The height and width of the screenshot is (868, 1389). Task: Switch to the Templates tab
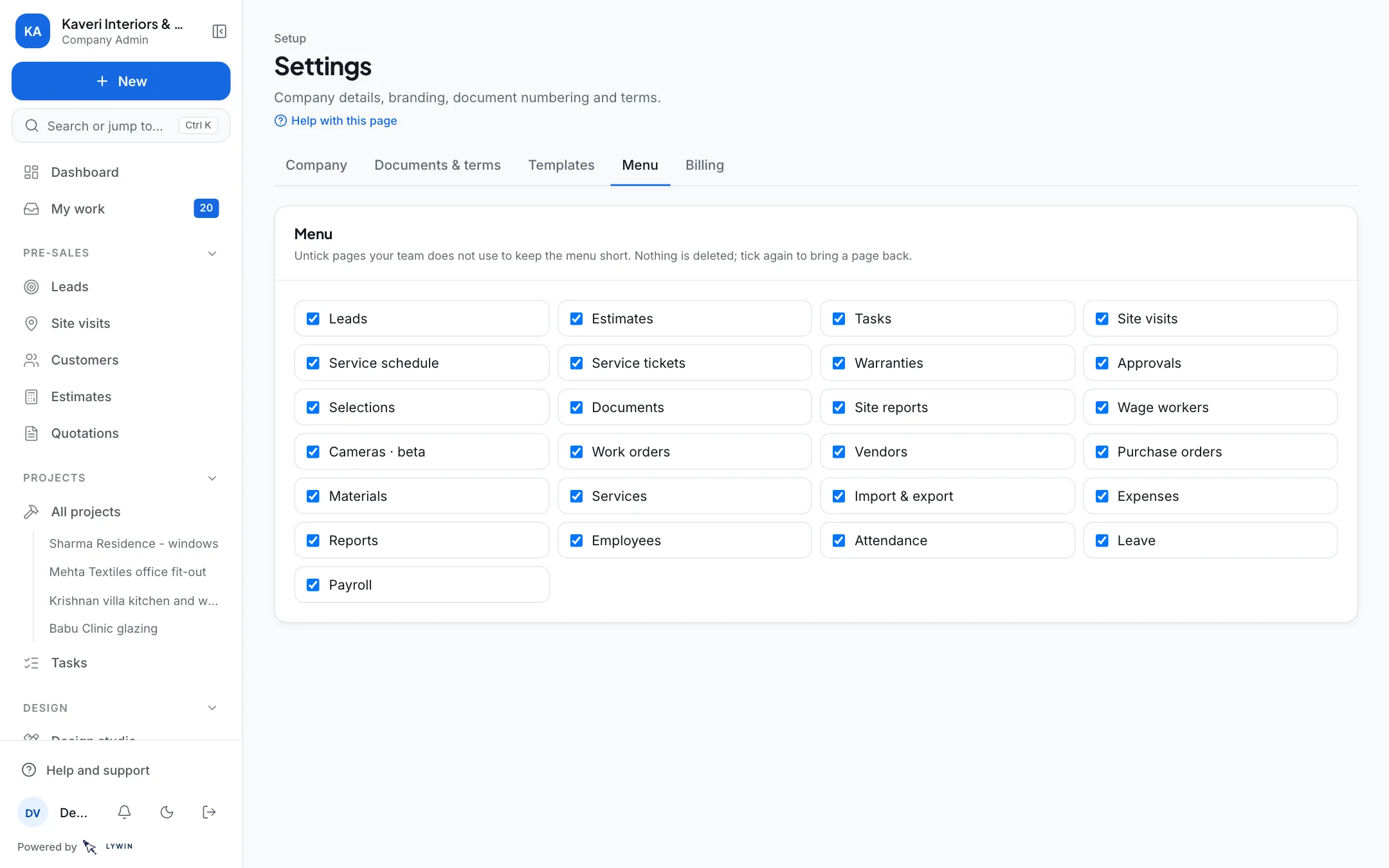point(561,165)
